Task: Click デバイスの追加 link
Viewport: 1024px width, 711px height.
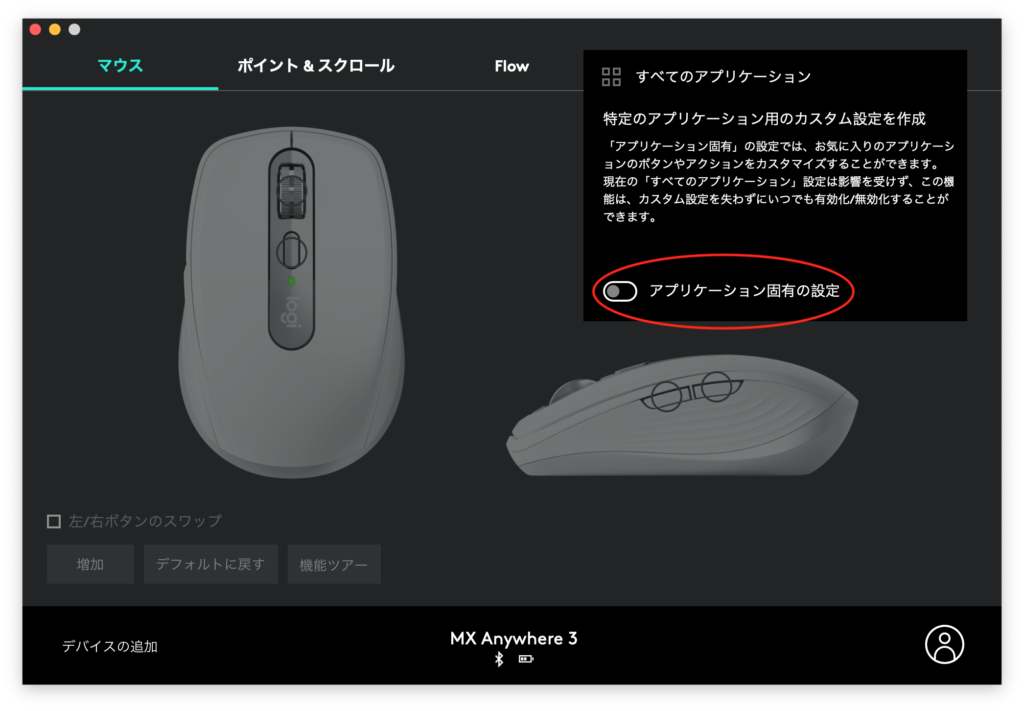Action: pyautogui.click(x=110, y=646)
